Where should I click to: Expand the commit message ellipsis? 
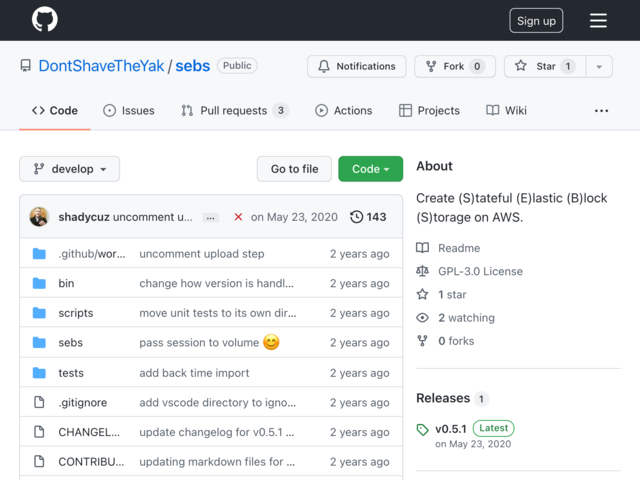pyautogui.click(x=210, y=218)
